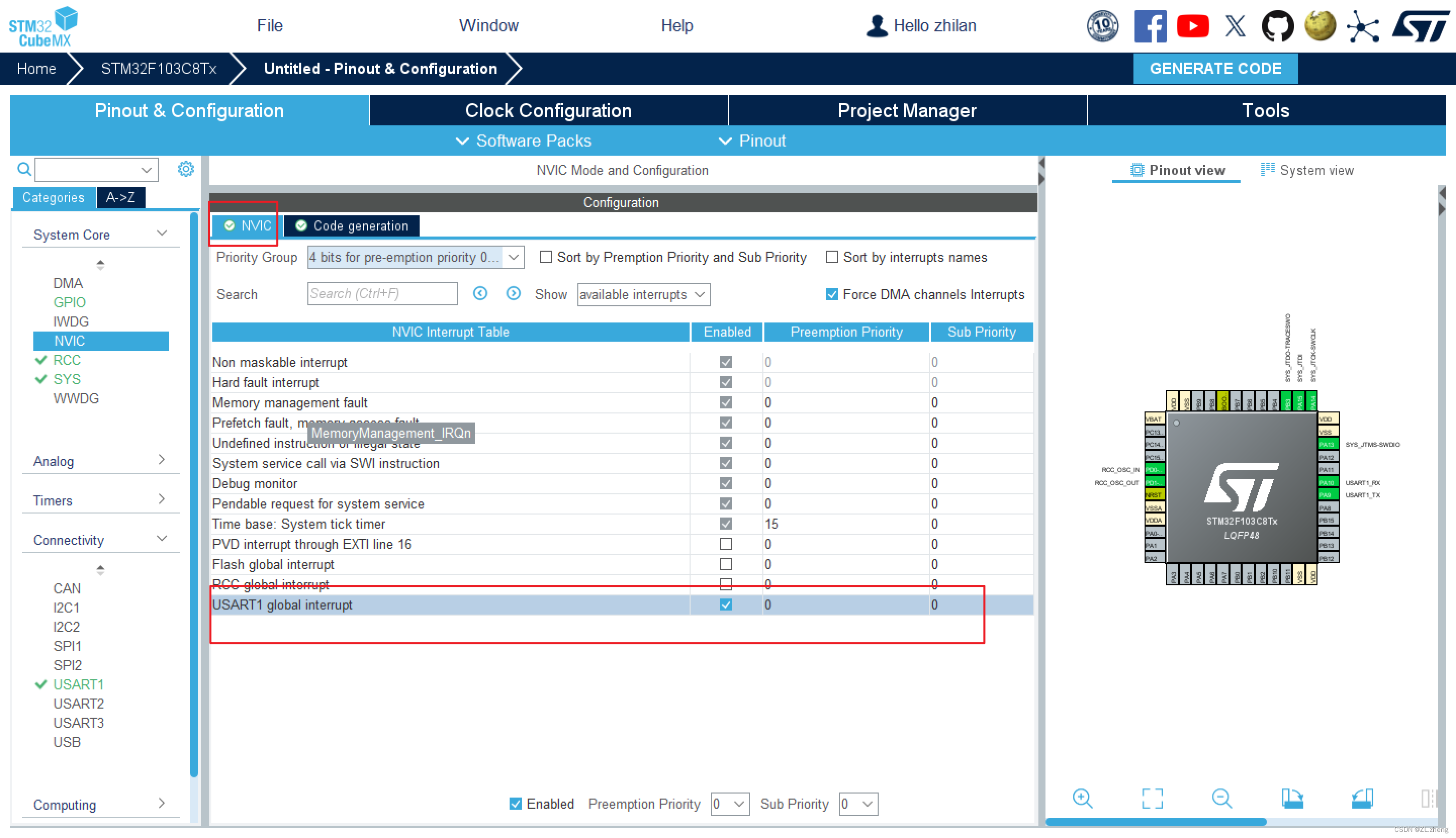Click the NRST pin on the chip
Image resolution: width=1456 pixels, height=838 pixels.
pos(1154,495)
